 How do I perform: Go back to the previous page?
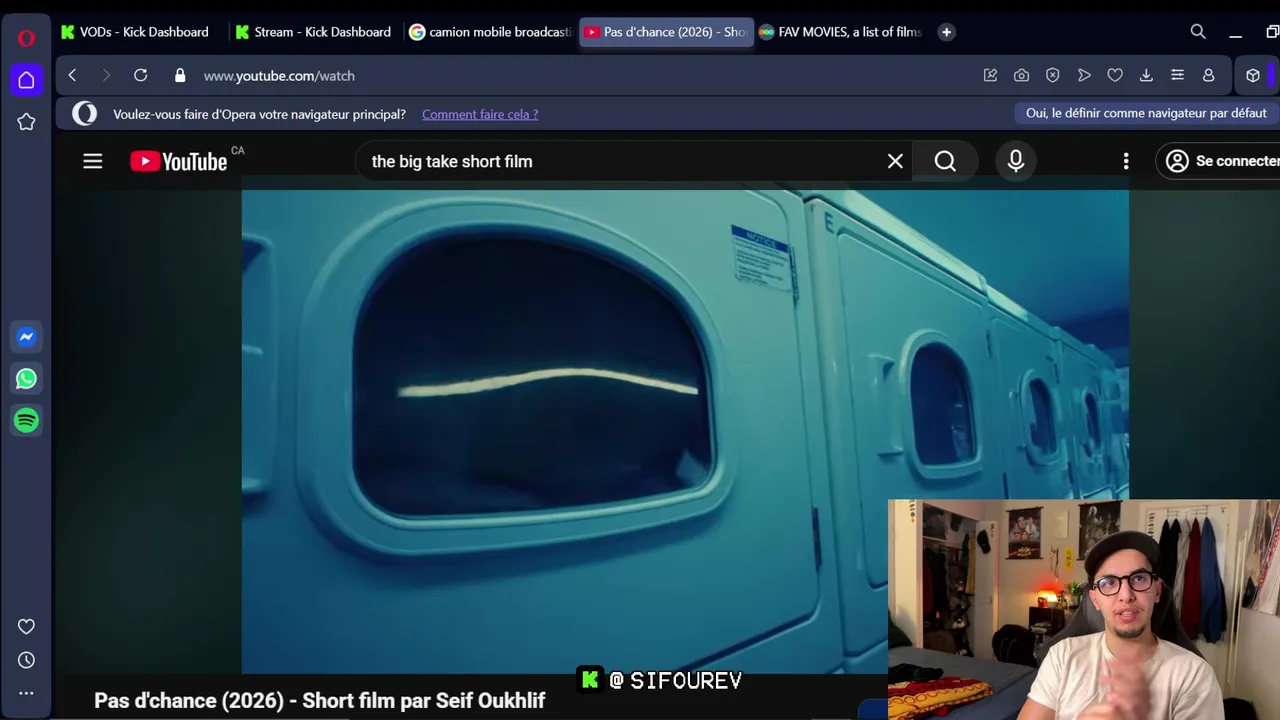click(72, 75)
